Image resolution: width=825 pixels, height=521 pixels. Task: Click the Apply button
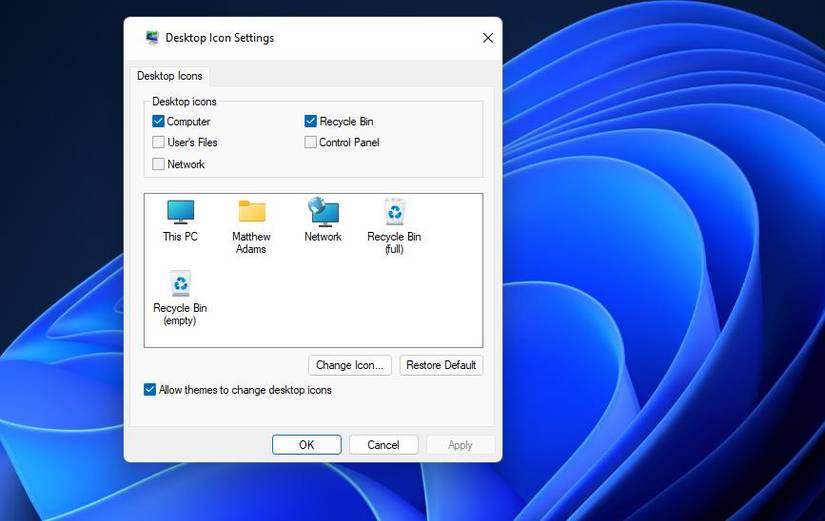point(460,445)
